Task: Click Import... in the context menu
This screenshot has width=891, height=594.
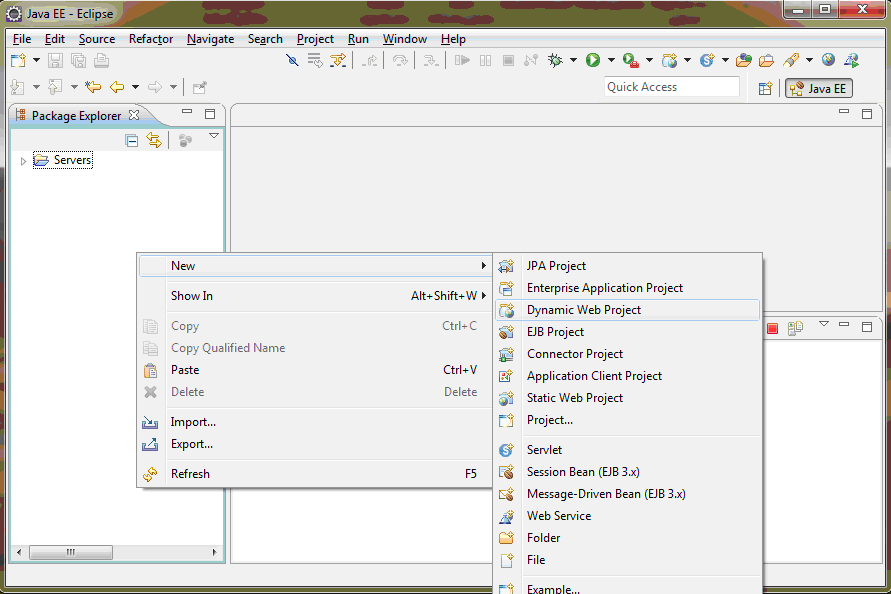Action: tap(315, 422)
